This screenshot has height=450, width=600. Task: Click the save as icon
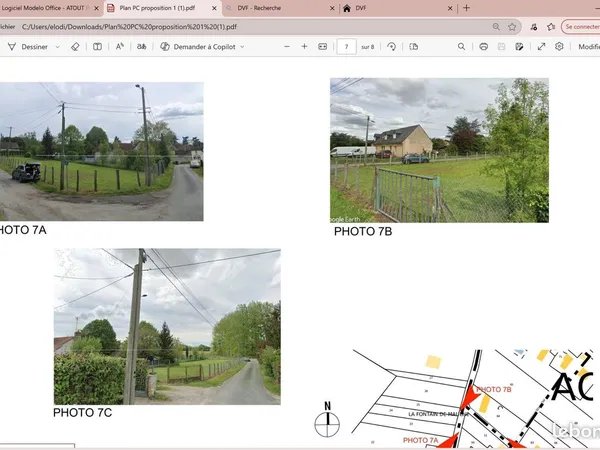pos(519,47)
